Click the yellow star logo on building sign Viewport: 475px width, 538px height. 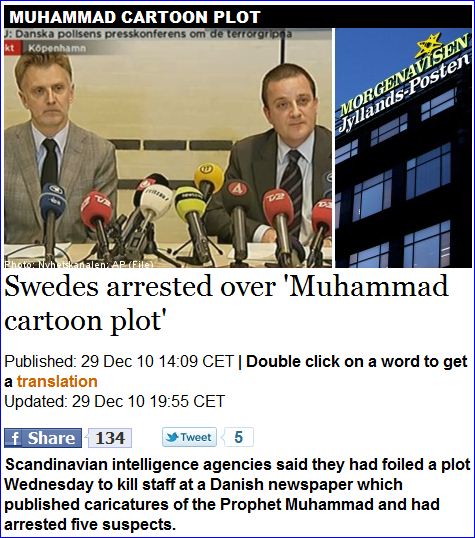coord(429,45)
